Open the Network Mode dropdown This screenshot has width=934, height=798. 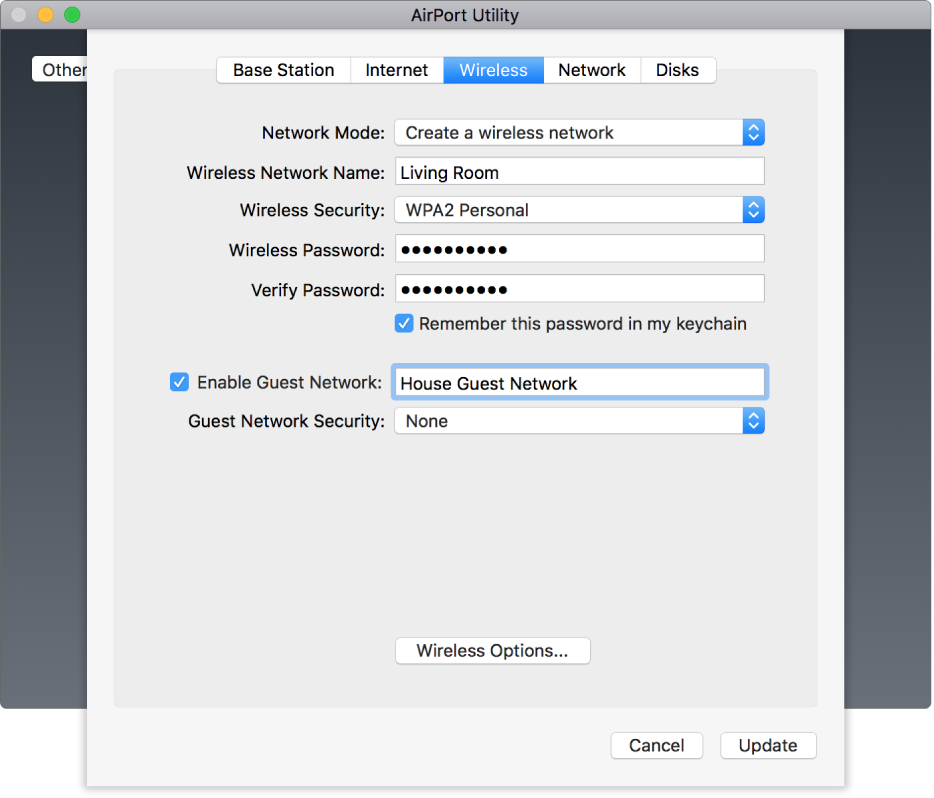(x=579, y=132)
